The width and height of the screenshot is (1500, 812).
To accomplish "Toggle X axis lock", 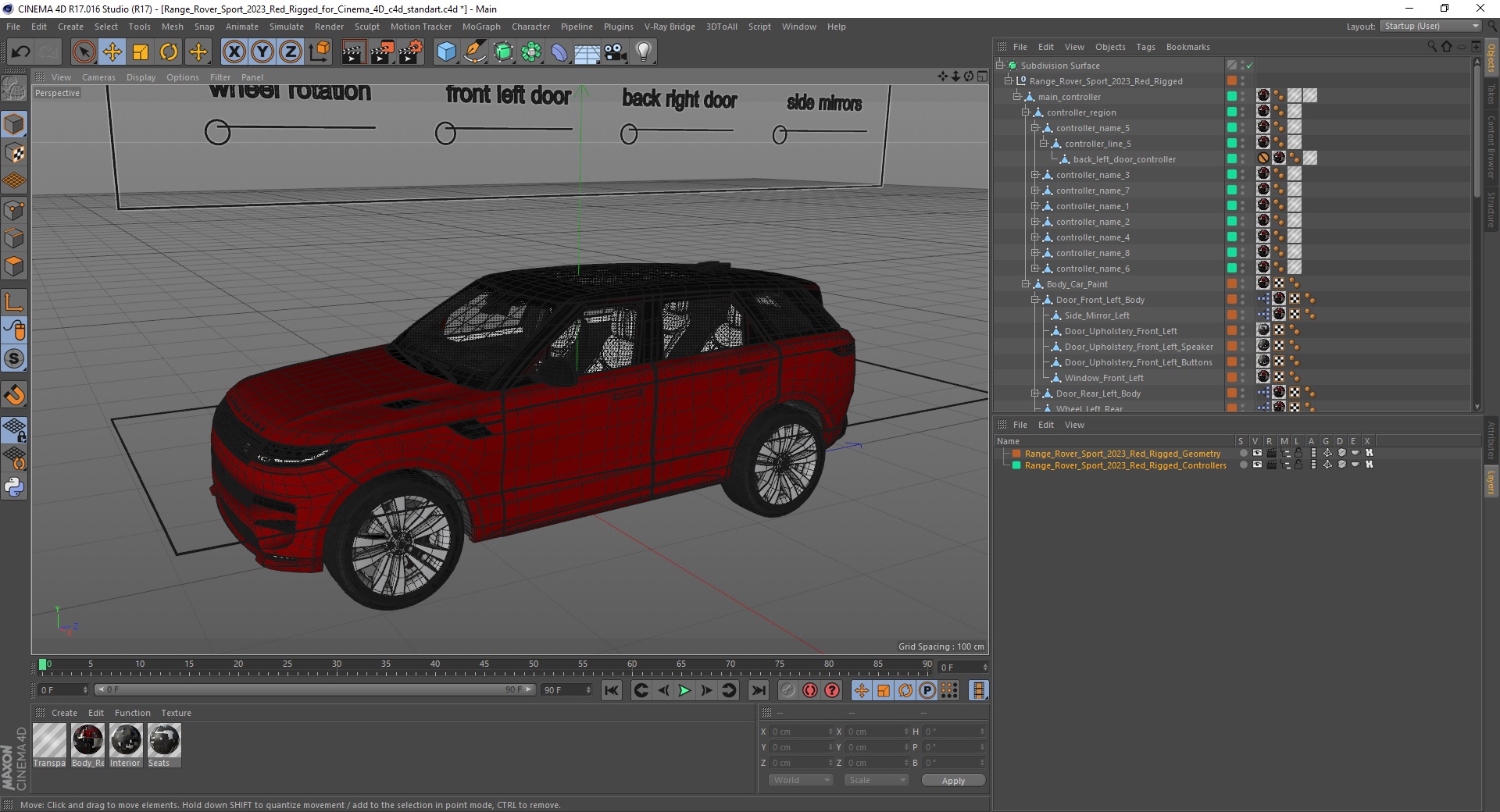I will pyautogui.click(x=234, y=52).
